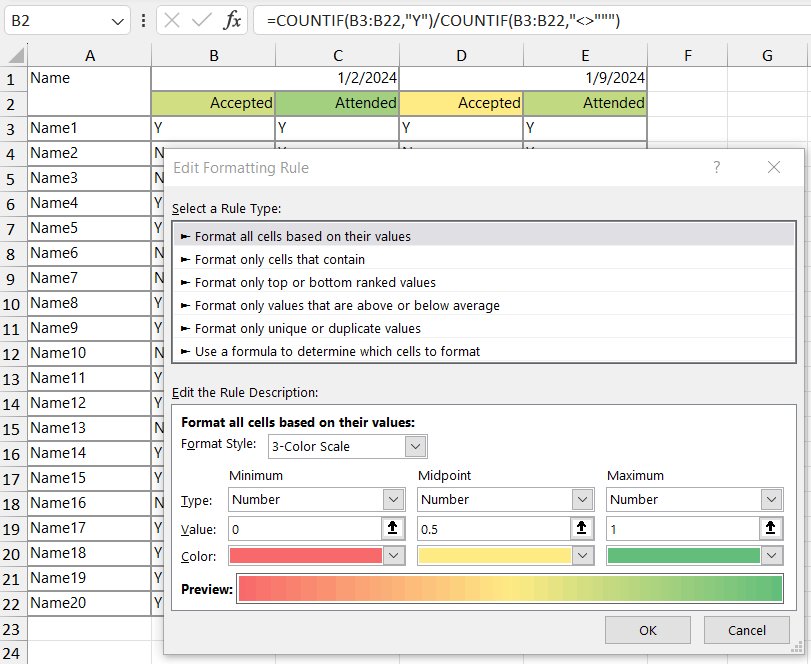Click cell 'Name1'
The image size is (811, 664).
89,128
